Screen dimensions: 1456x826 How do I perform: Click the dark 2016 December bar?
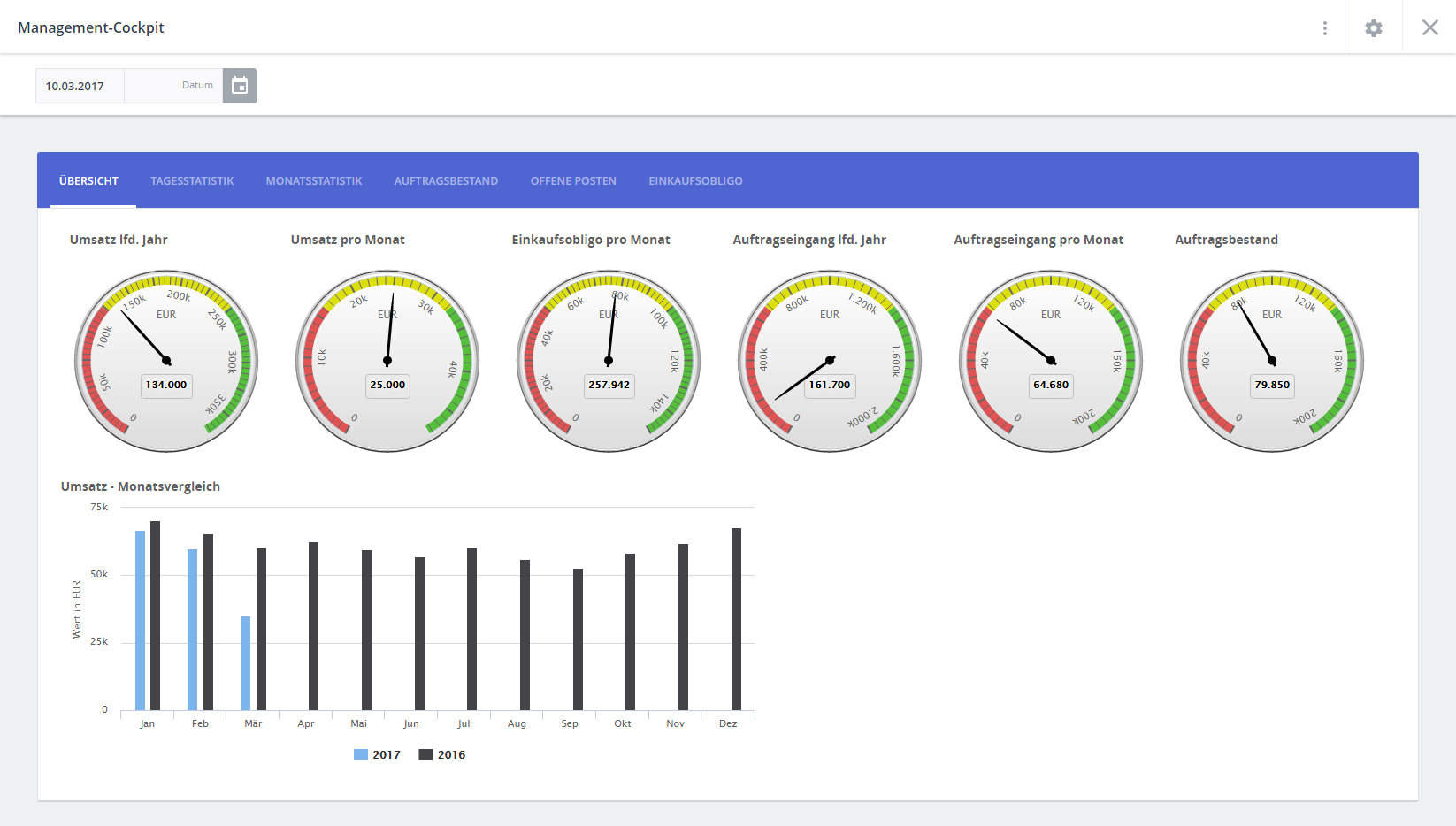[x=736, y=619]
